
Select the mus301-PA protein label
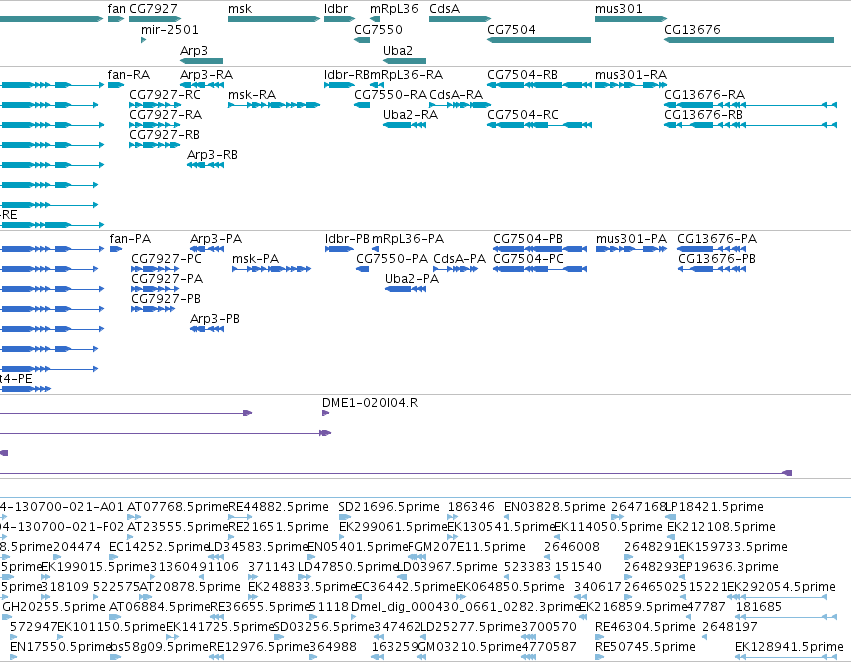631,239
